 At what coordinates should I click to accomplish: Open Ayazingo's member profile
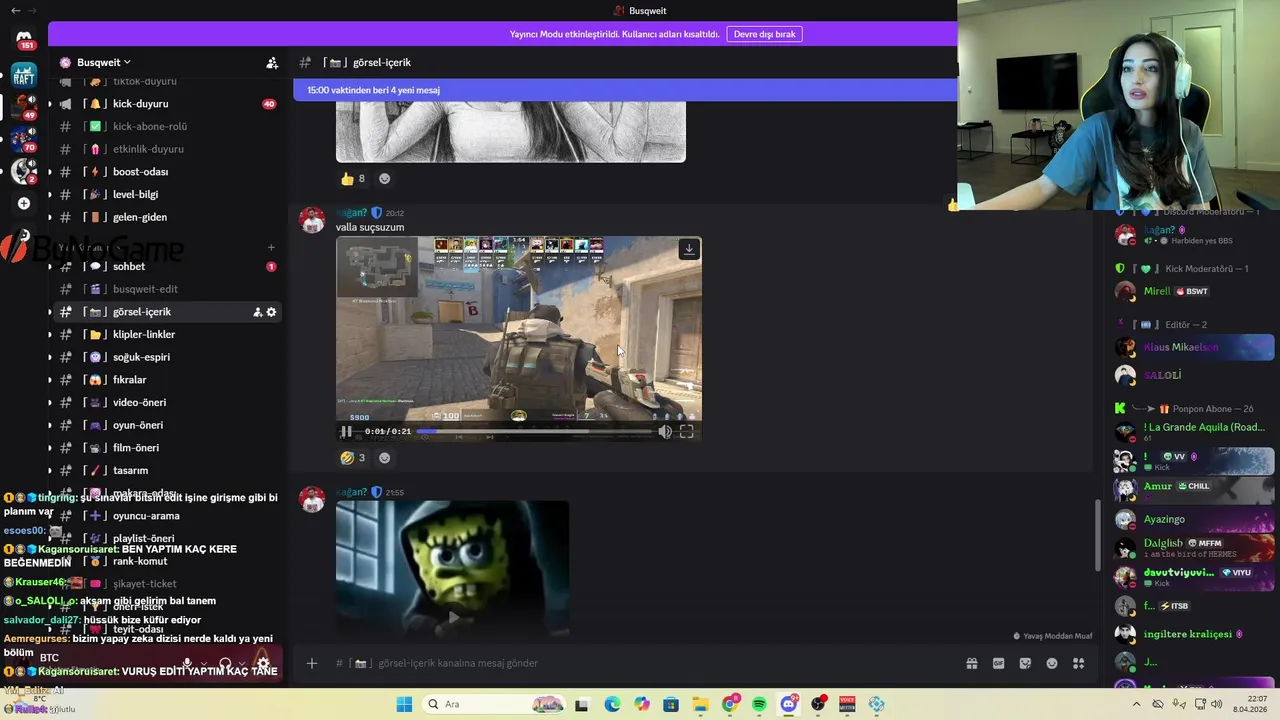coord(1192,519)
